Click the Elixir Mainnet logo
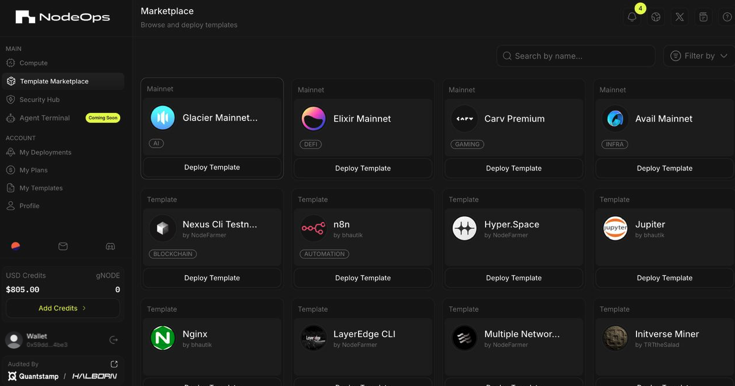 [314, 118]
